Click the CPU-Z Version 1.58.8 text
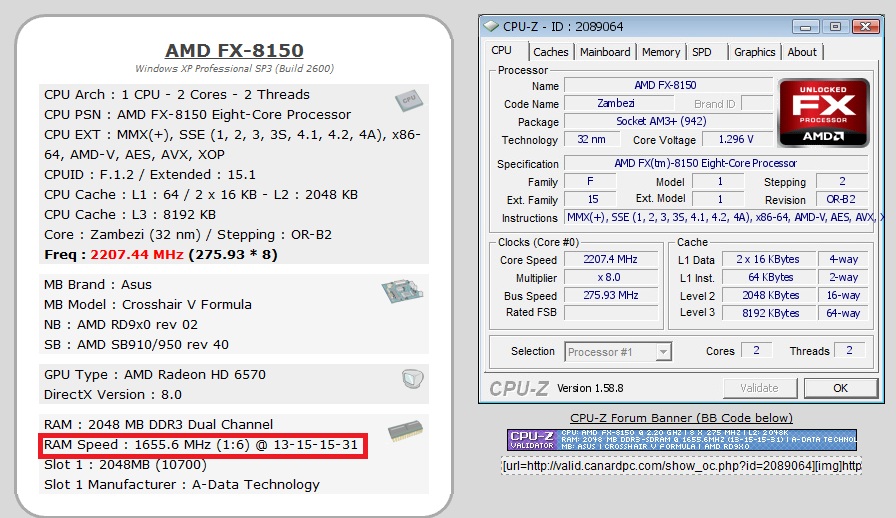 click(x=590, y=388)
